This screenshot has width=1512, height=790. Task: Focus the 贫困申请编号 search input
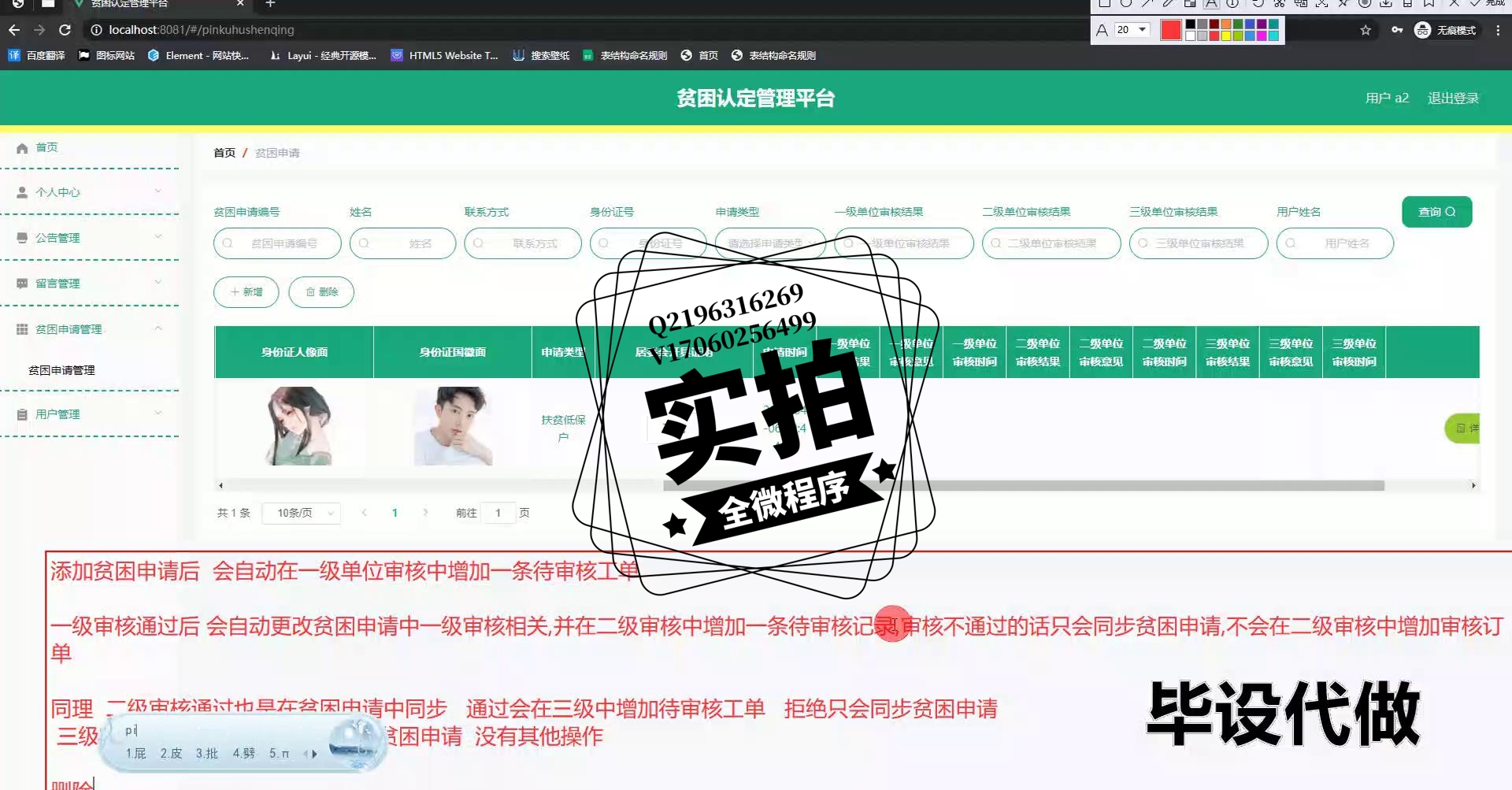pyautogui.click(x=277, y=243)
